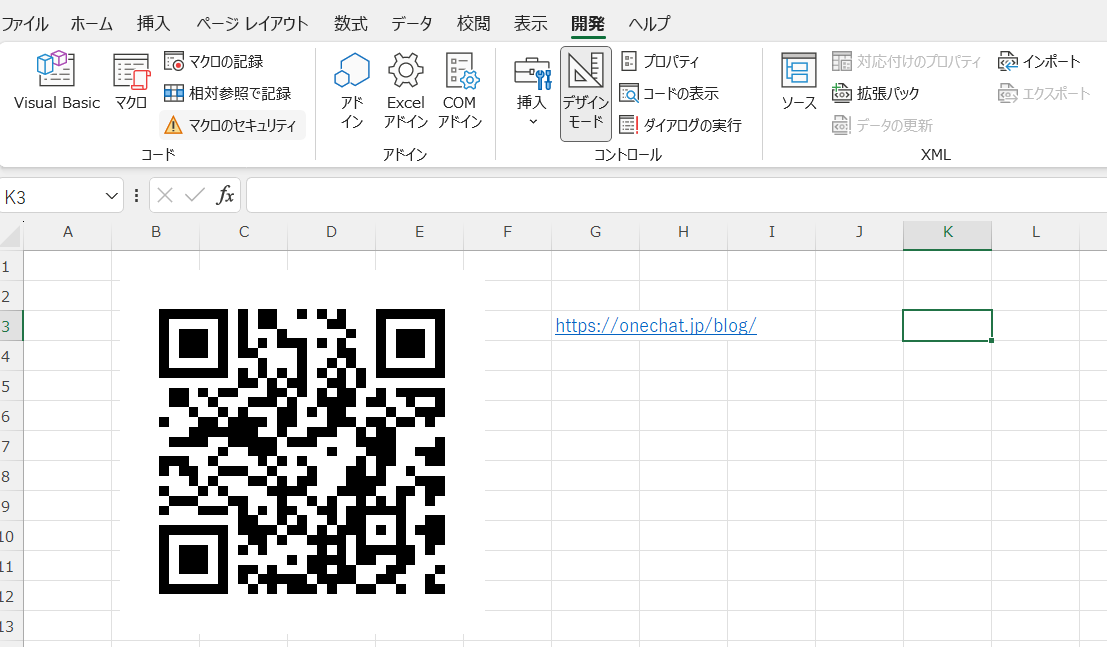
Task: Select row 1 header
Action: pyautogui.click(x=11, y=266)
